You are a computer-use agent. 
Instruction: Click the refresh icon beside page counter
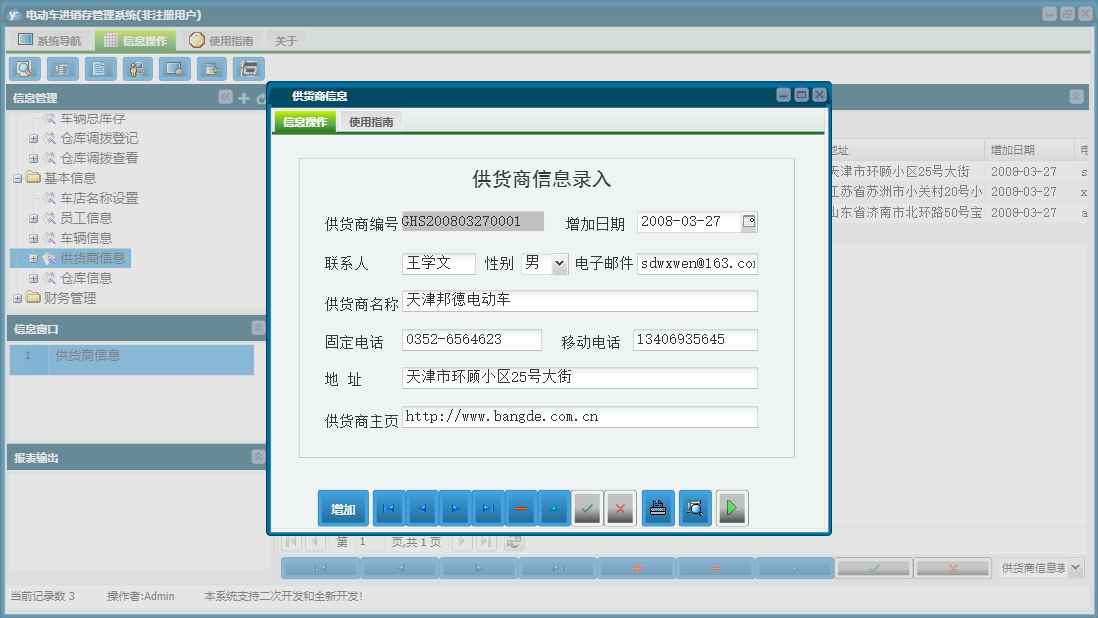coord(514,542)
